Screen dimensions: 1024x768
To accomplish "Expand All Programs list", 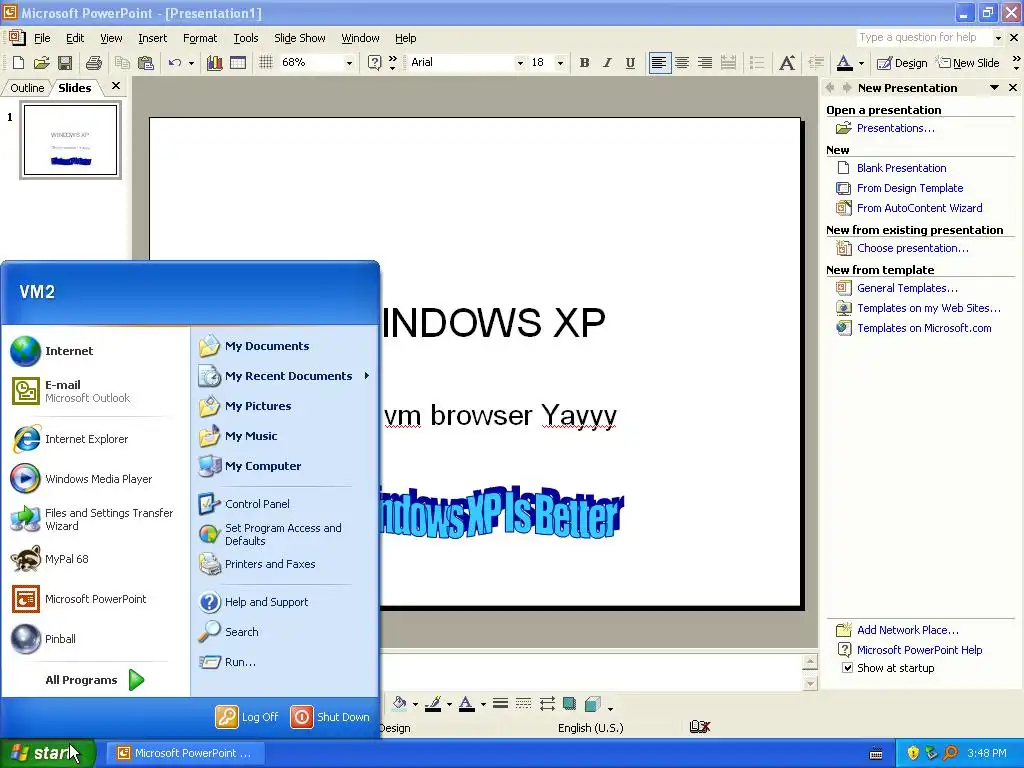I will pos(95,680).
